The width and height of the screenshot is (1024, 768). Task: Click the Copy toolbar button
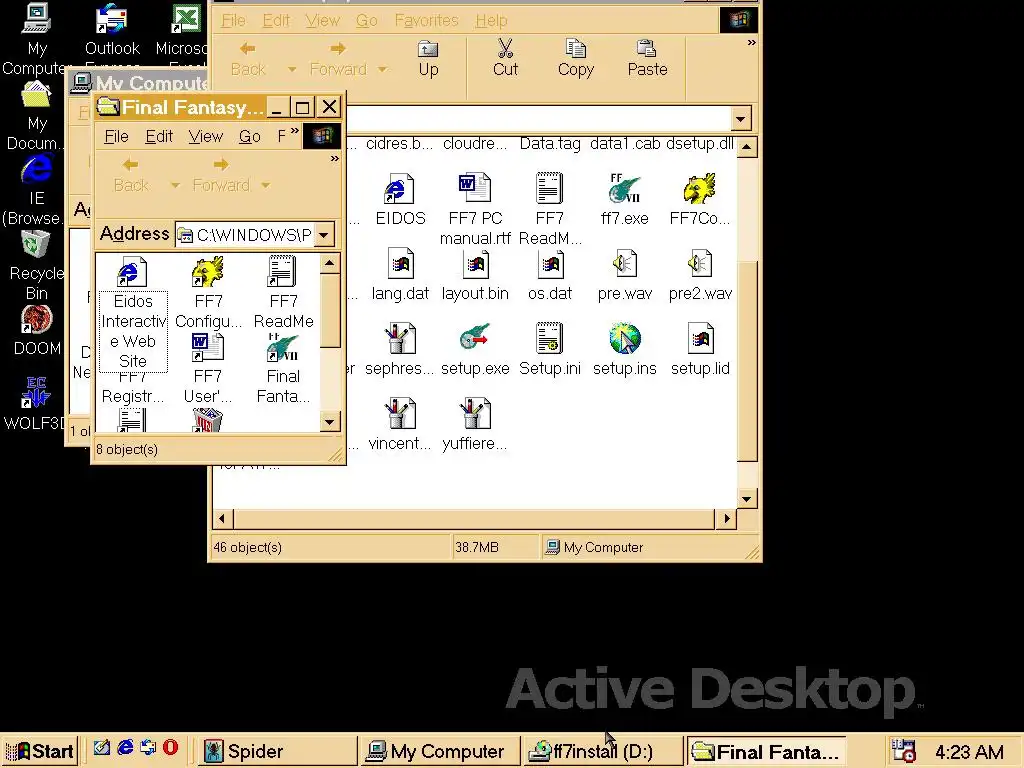pos(575,59)
